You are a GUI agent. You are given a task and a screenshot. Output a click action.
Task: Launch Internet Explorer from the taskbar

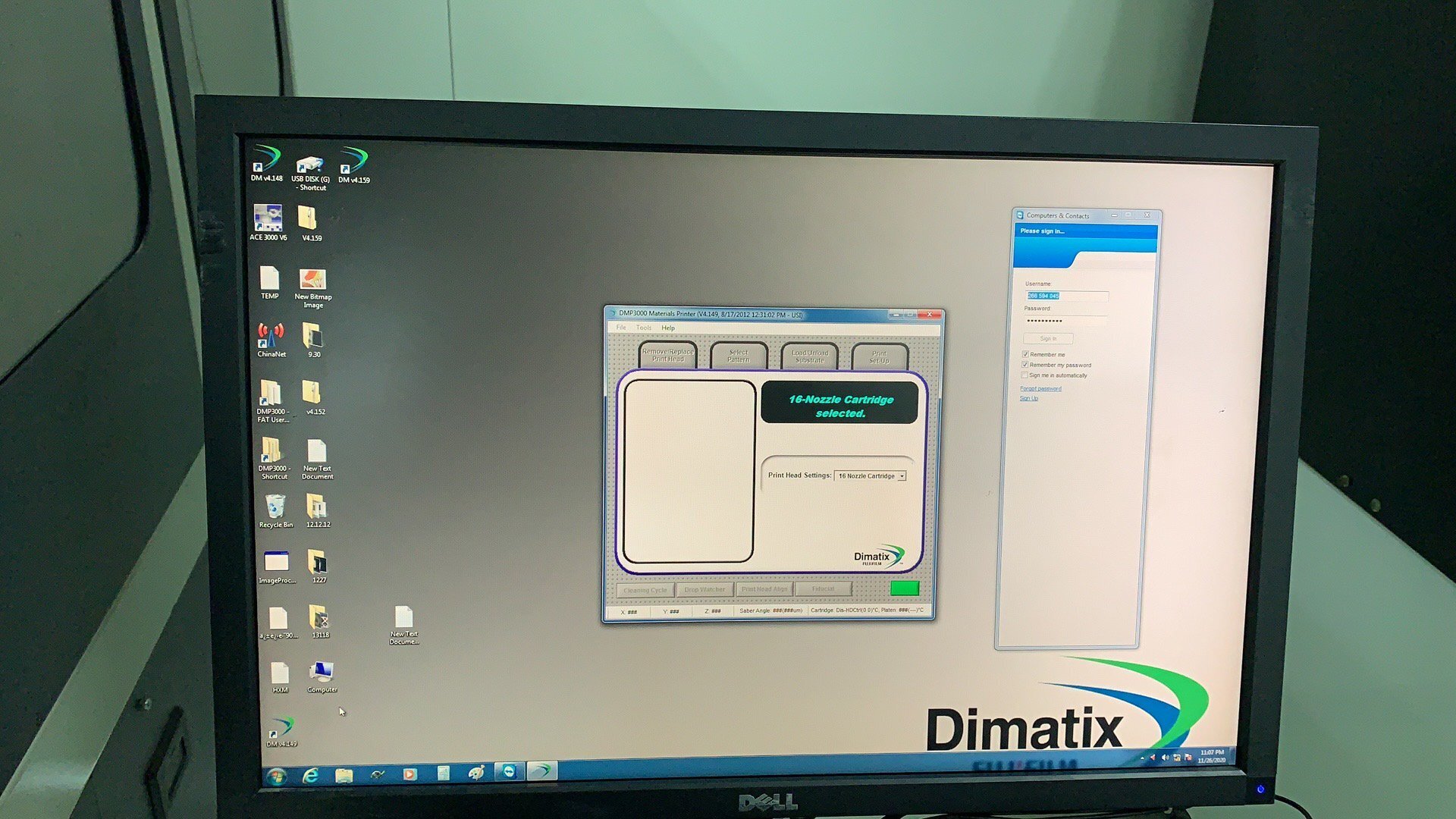pyautogui.click(x=311, y=775)
